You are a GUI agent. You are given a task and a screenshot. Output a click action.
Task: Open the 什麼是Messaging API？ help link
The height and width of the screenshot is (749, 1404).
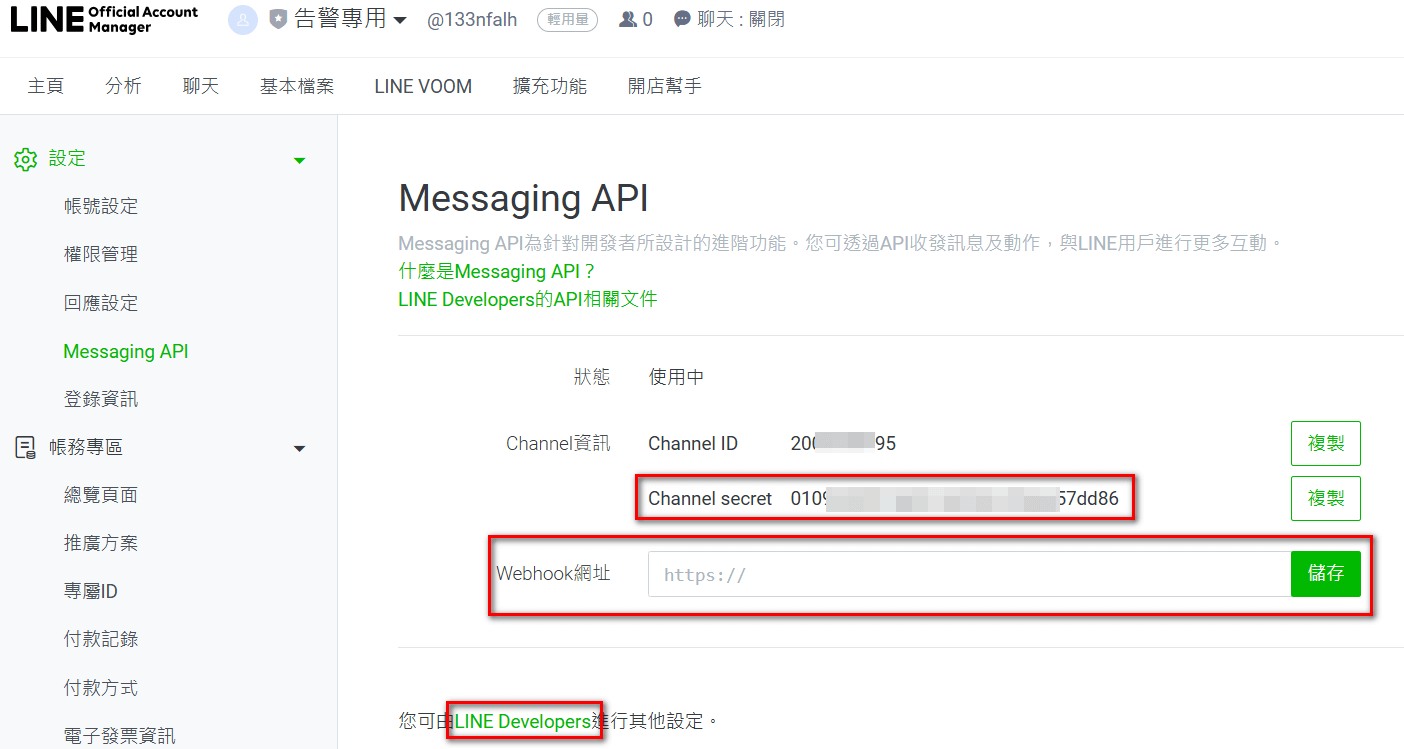tap(496, 271)
